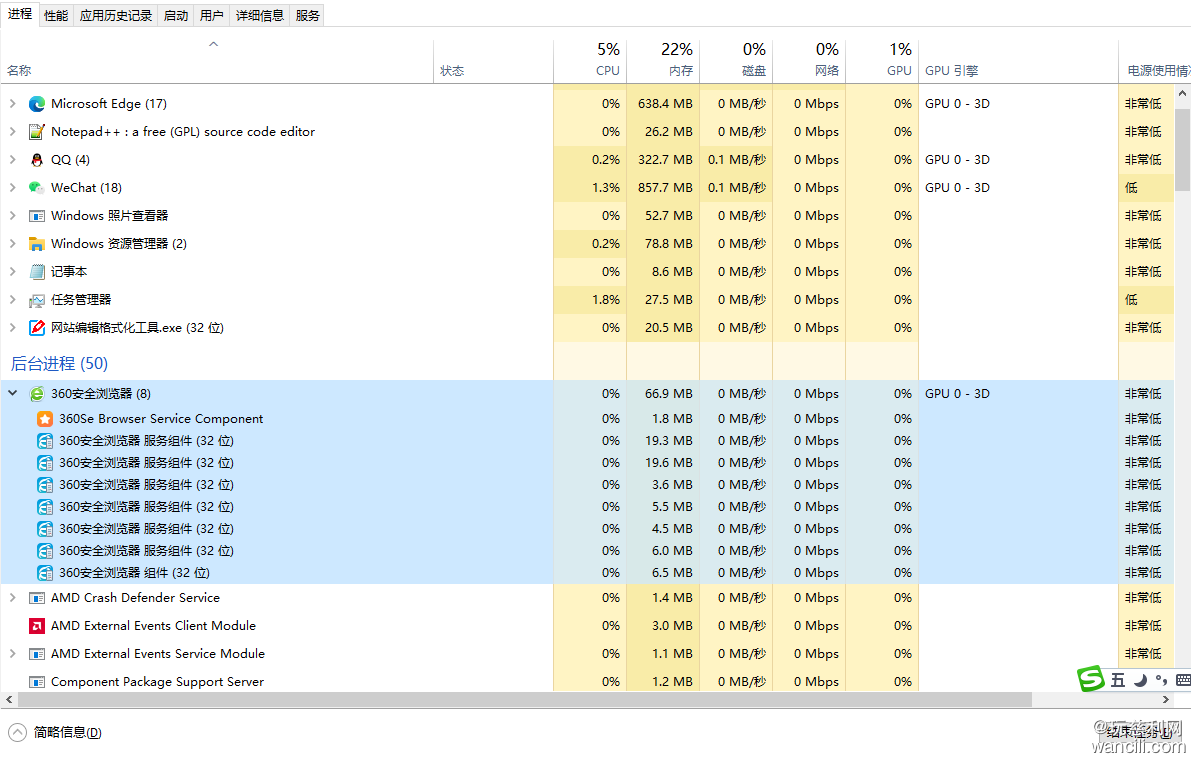Click the Windows 照片查看器 icon
Viewport: 1191px width, 757px height.
[x=36, y=216]
